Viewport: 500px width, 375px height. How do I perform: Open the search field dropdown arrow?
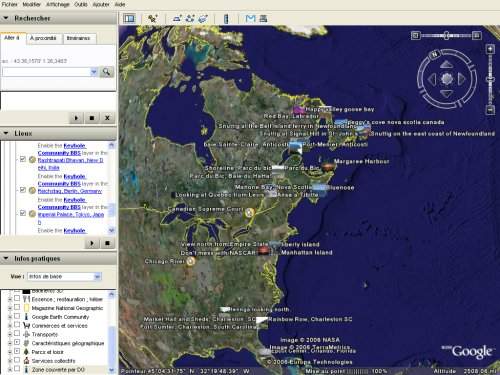[x=94, y=72]
